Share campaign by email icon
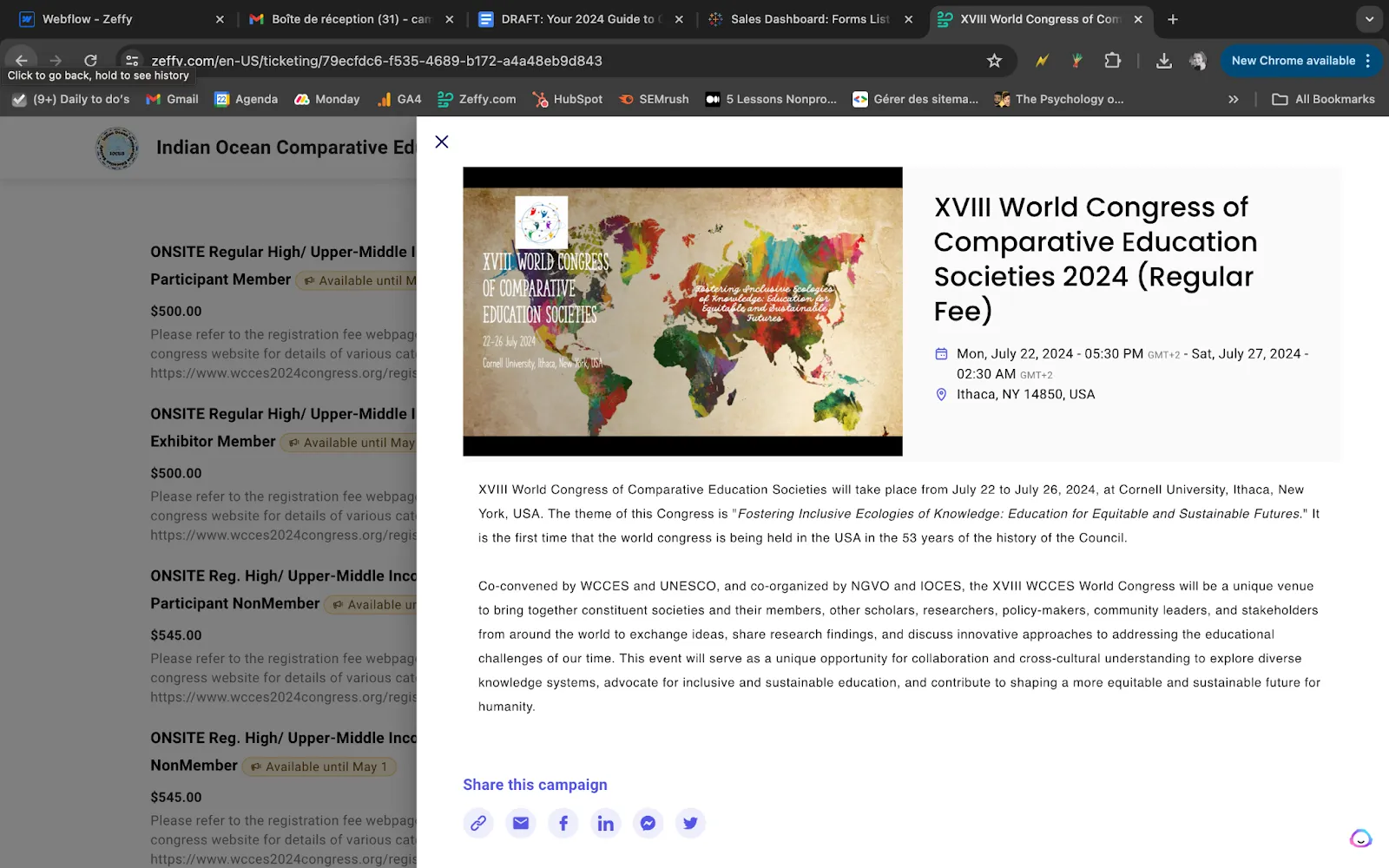 (x=521, y=823)
